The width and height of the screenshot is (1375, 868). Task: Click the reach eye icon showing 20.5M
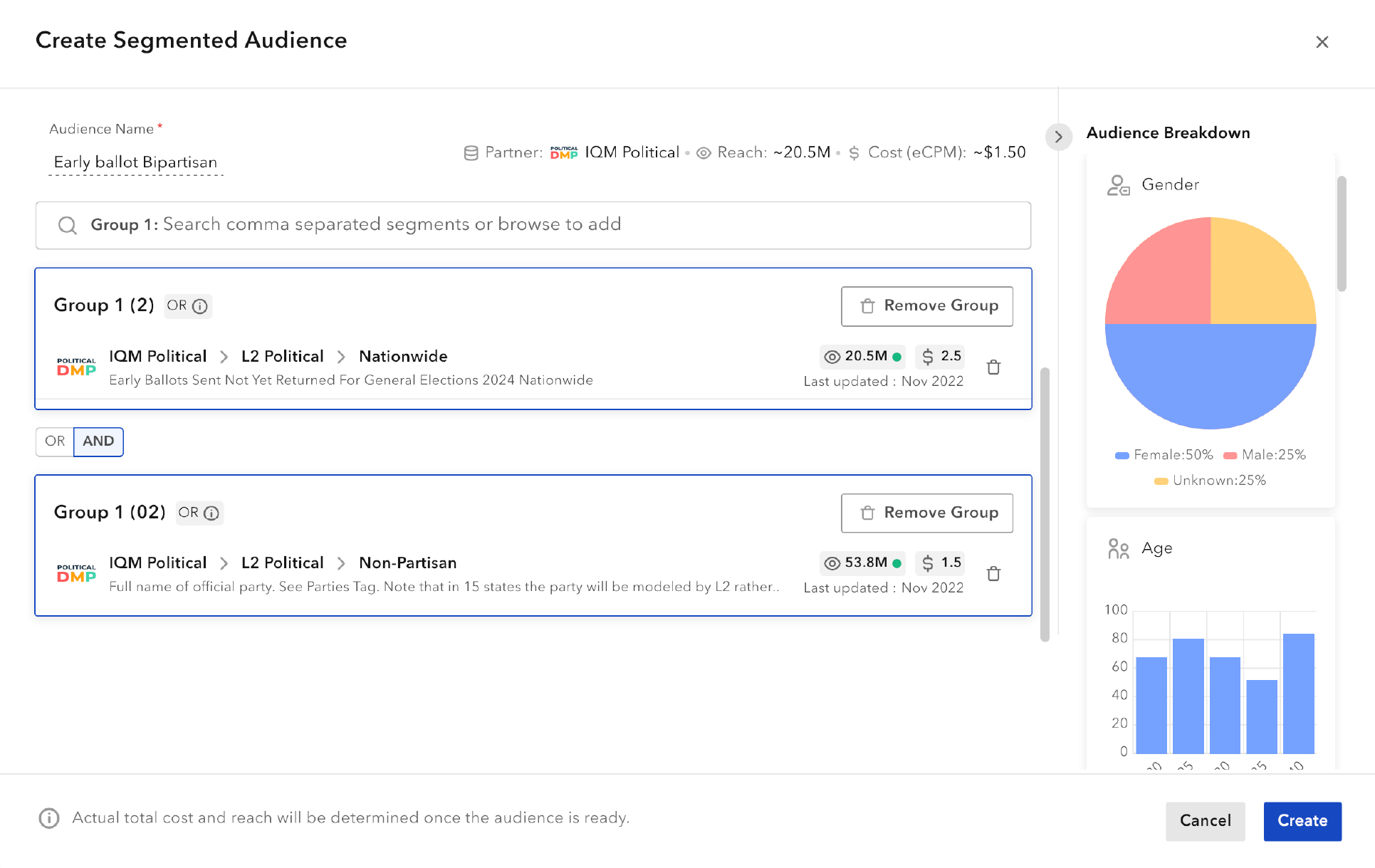click(x=831, y=356)
